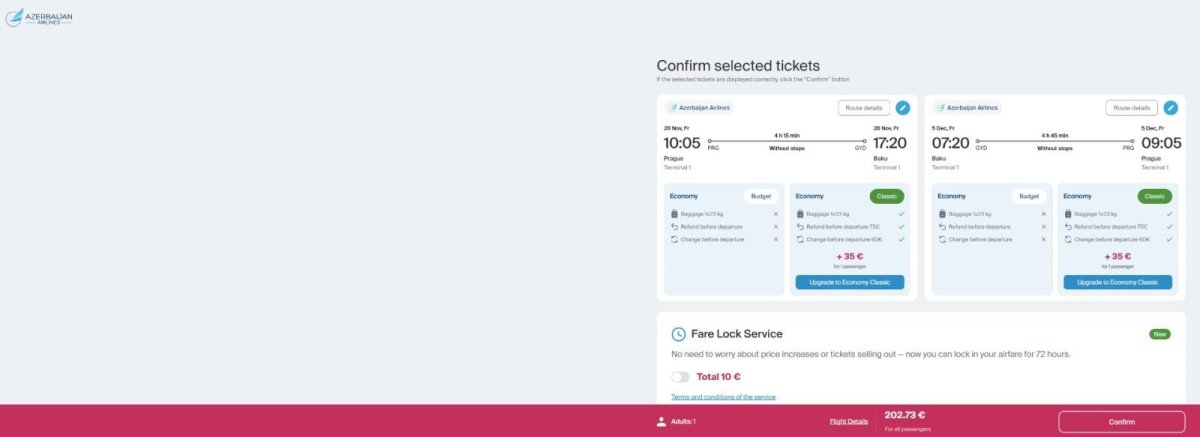Click baggage icon in outbound Budget fare
This screenshot has width=1200, height=437.
tap(674, 214)
